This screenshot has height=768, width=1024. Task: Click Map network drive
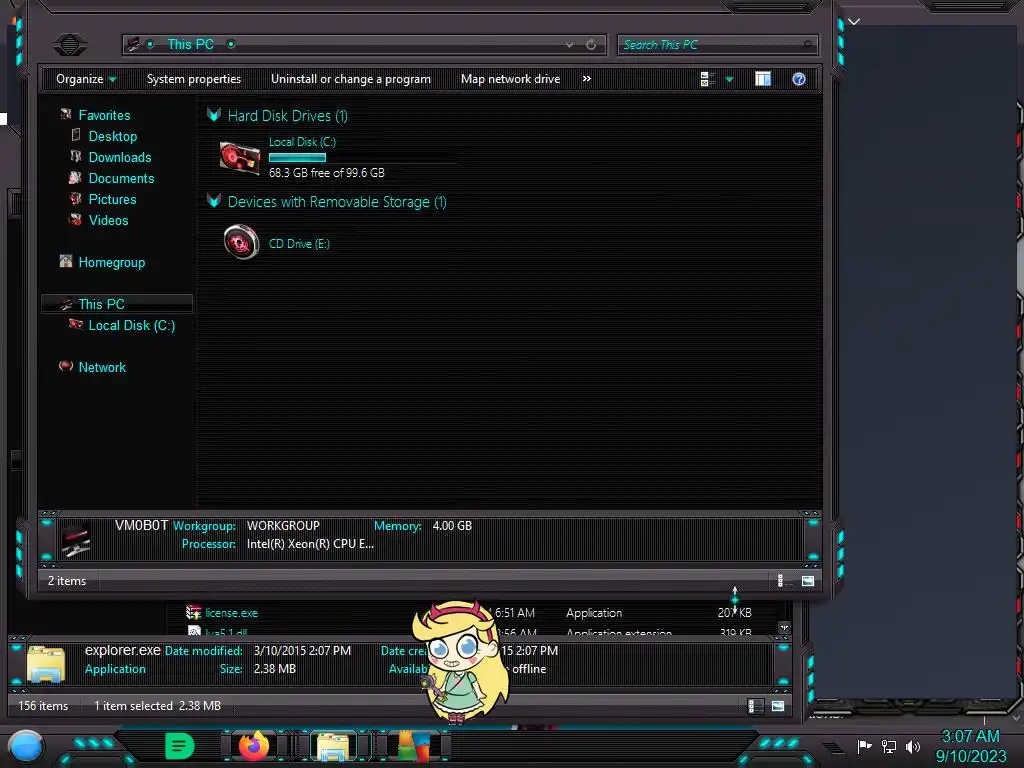coord(510,79)
